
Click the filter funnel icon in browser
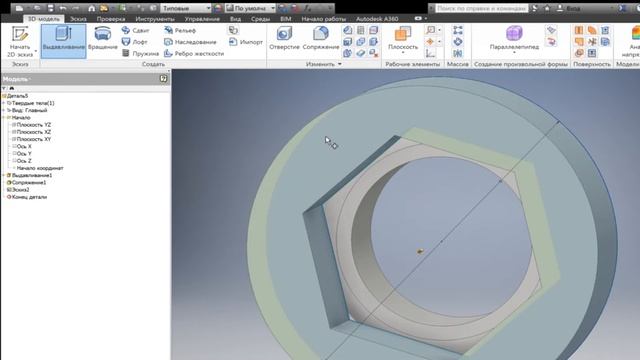pos(4,88)
